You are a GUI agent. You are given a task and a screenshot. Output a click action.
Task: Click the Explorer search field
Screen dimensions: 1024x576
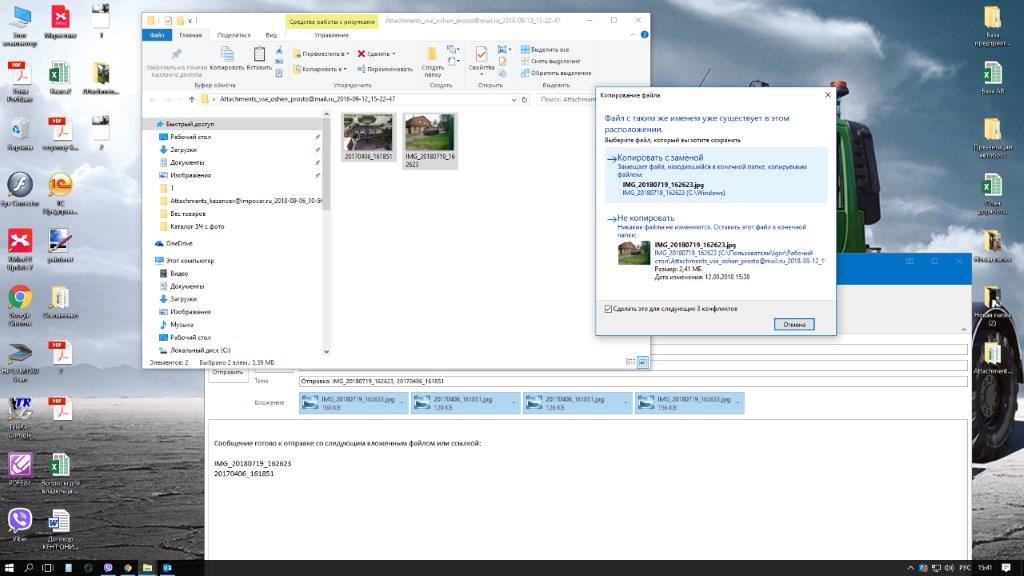point(567,99)
